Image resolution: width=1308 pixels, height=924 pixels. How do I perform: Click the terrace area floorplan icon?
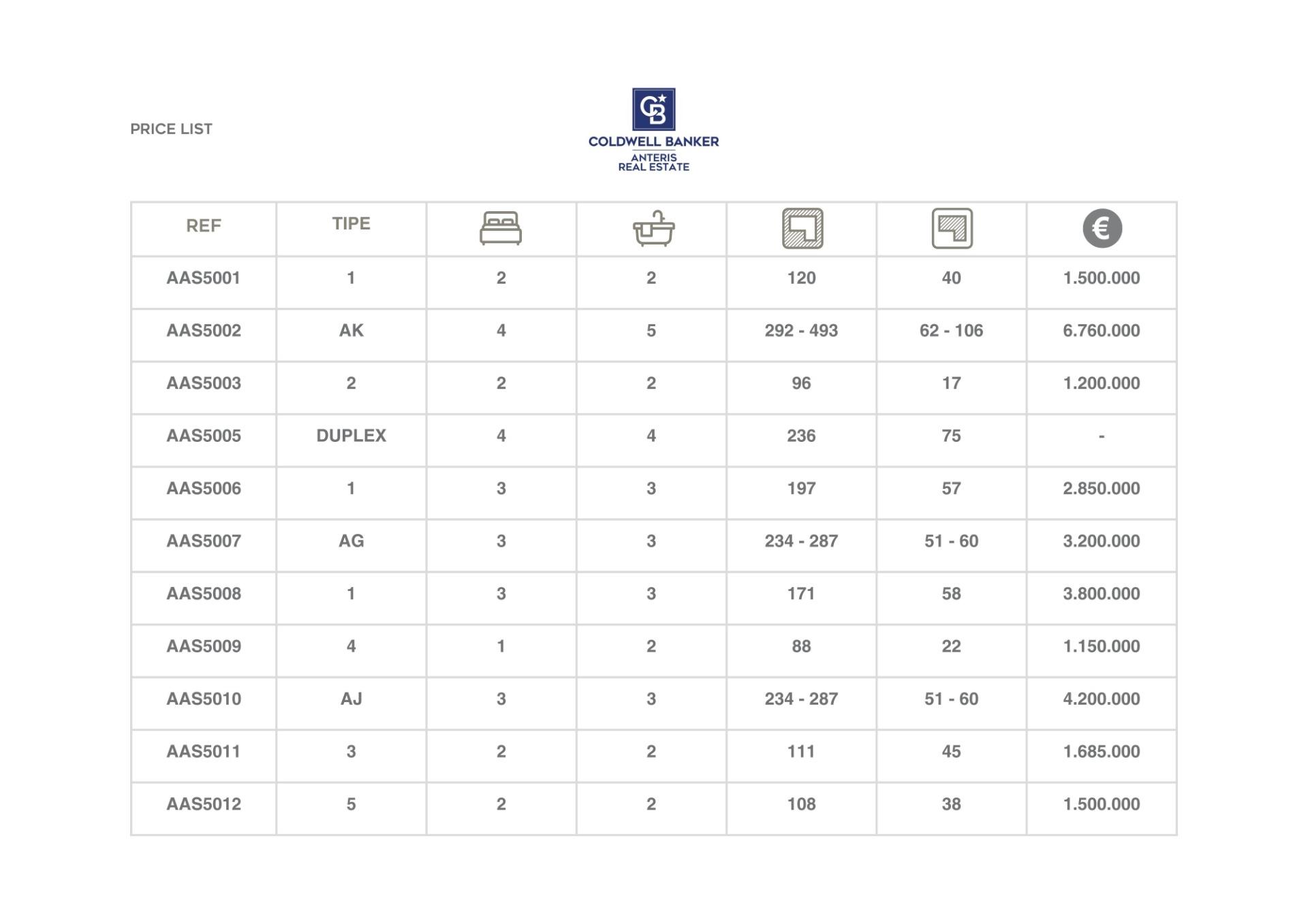(952, 228)
